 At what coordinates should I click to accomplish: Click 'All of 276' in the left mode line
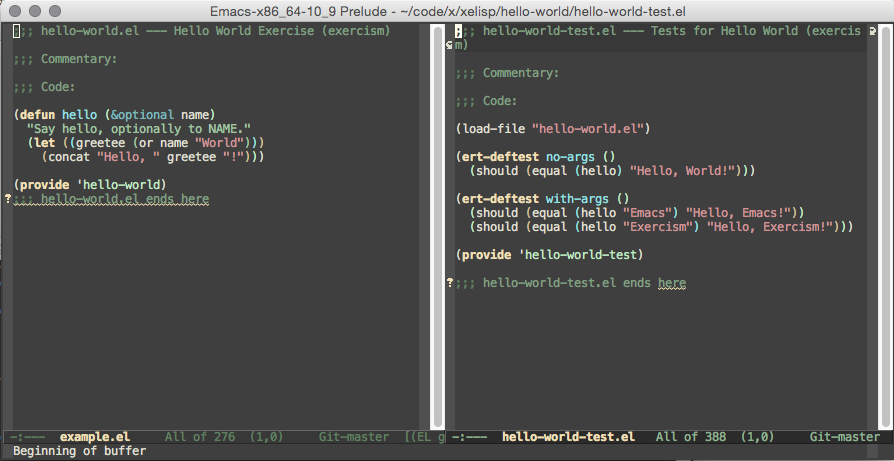coord(200,437)
